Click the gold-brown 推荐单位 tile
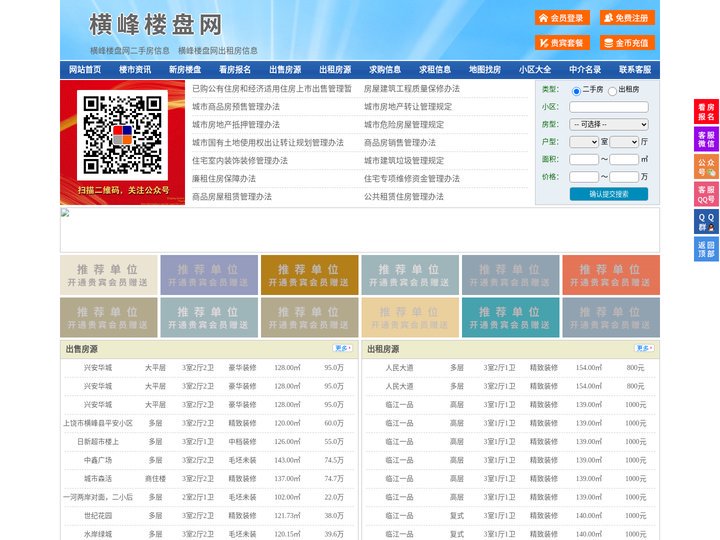This screenshot has width=720, height=540. (309, 275)
